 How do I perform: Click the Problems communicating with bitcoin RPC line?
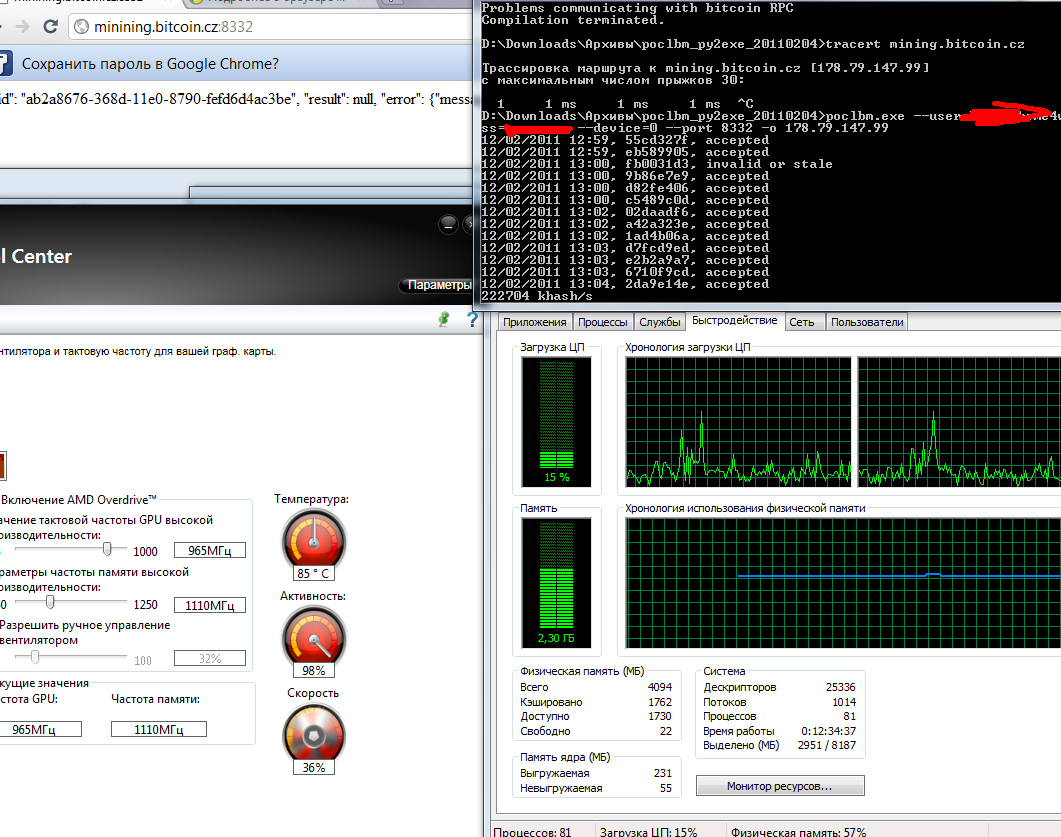point(637,8)
